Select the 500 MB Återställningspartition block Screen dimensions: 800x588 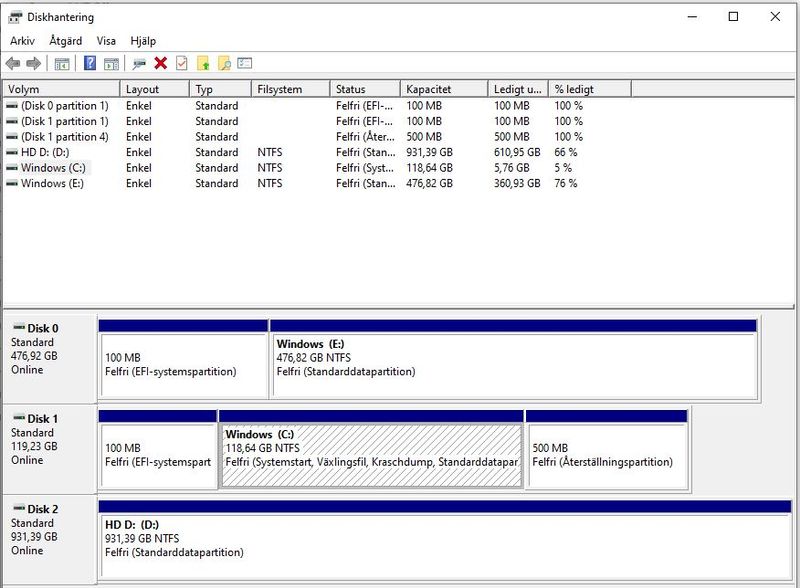click(x=607, y=449)
